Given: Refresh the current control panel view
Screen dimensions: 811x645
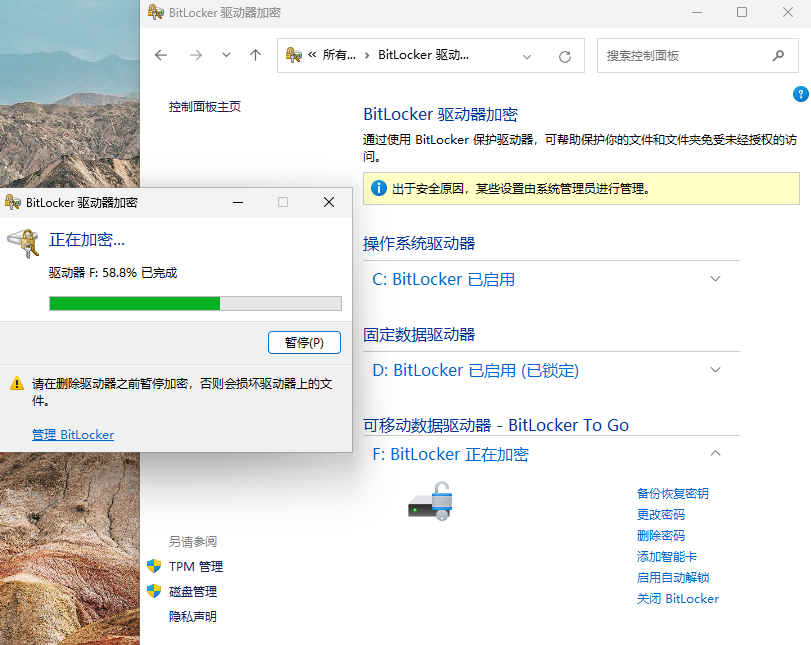Looking at the screenshot, I should (x=565, y=56).
